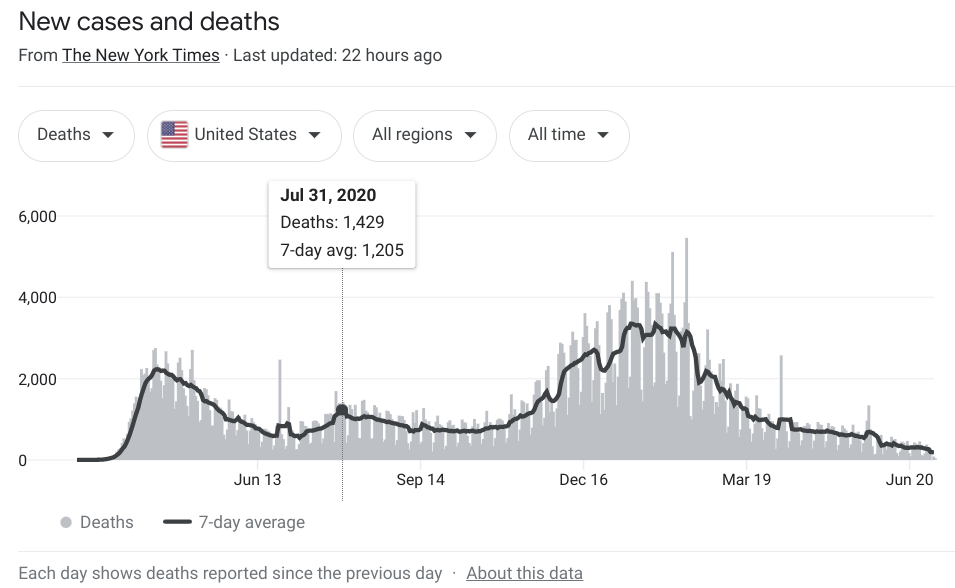Click the caret arrow beside All time
The width and height of the screenshot is (955, 588).
[x=603, y=135]
